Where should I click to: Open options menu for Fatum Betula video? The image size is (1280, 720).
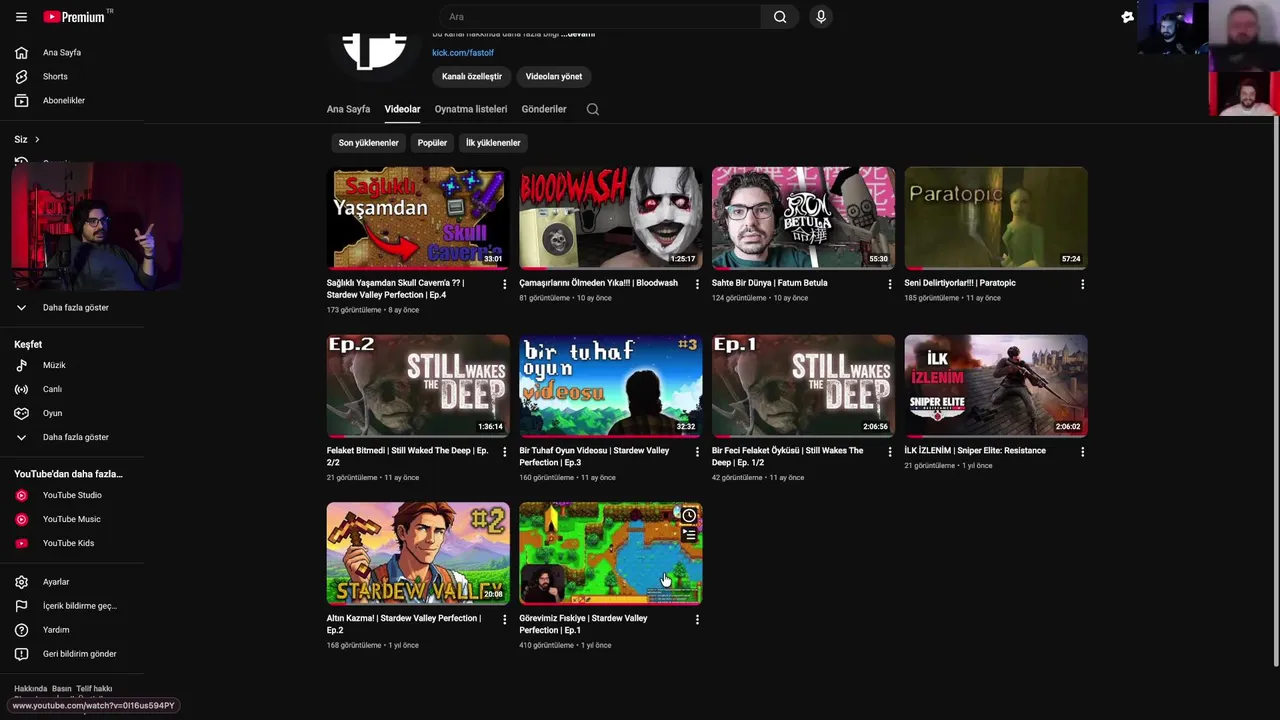pyautogui.click(x=890, y=284)
